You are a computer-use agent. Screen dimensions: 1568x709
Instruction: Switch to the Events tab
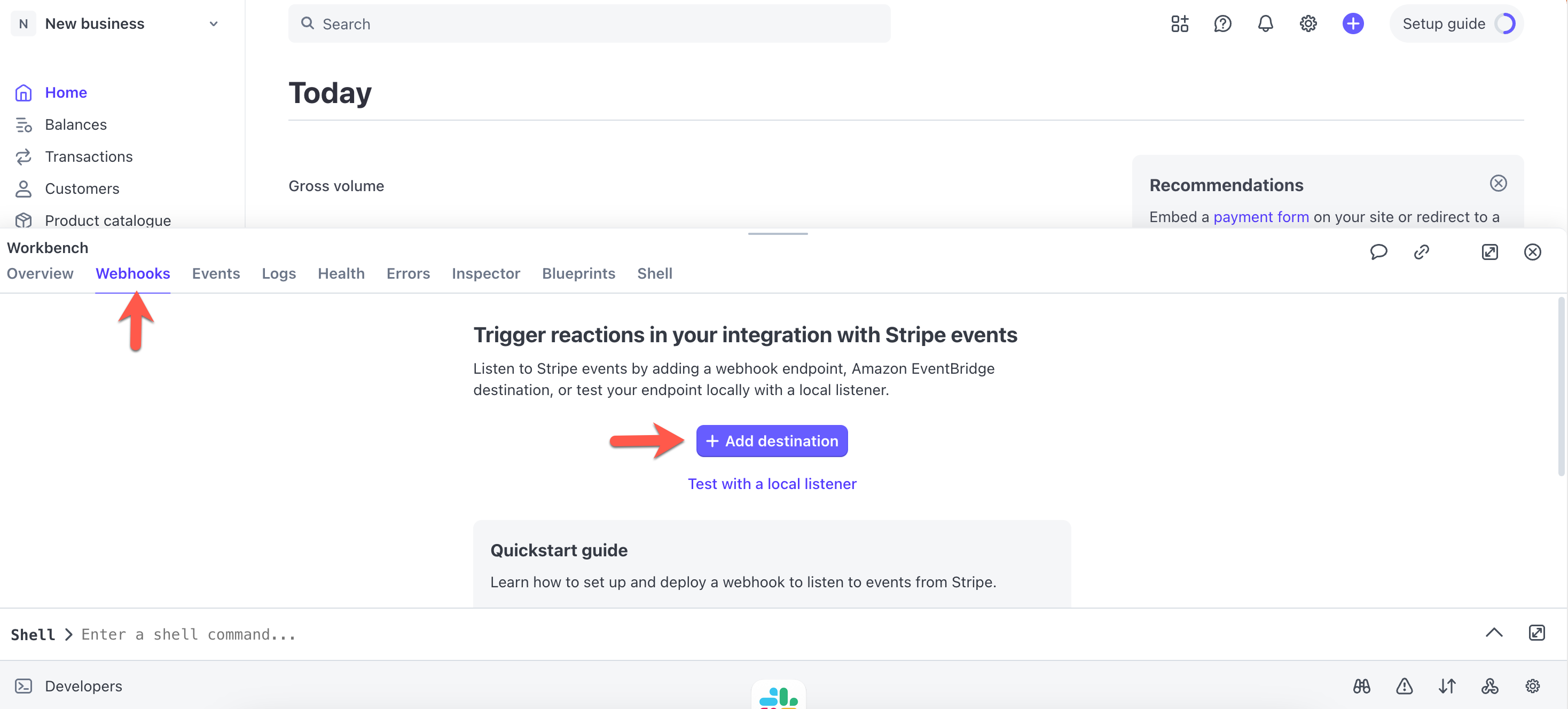[215, 273]
